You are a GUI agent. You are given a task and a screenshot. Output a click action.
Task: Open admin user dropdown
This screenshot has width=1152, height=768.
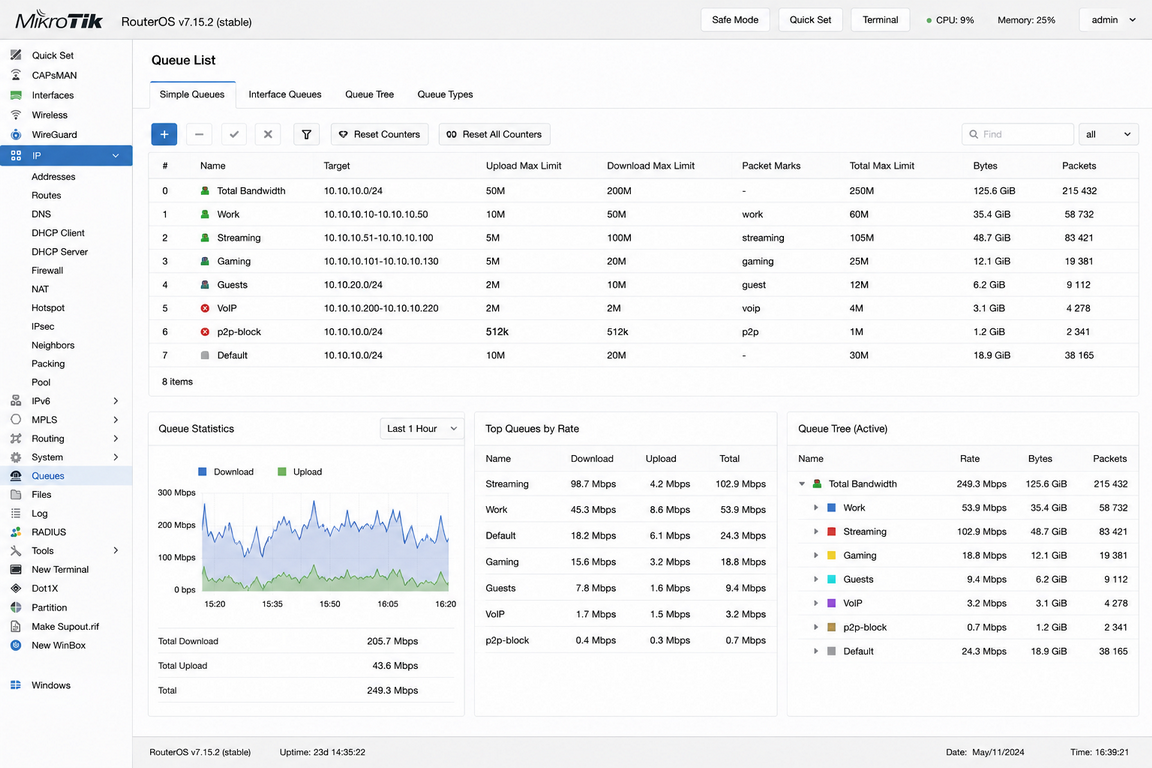1113,20
